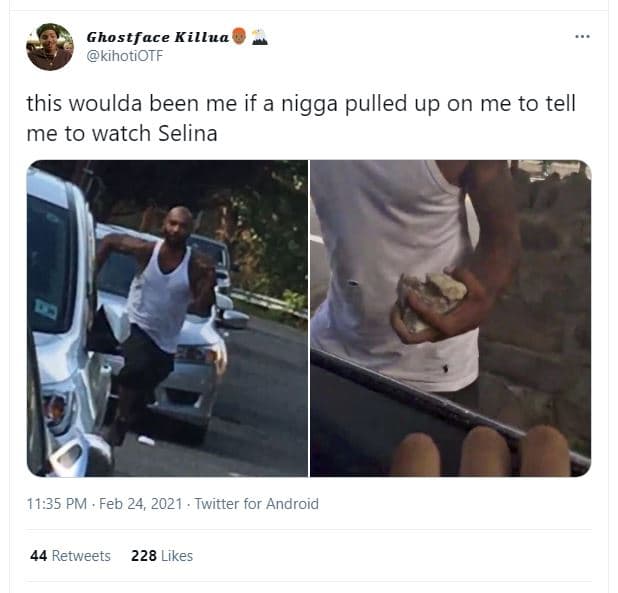Open the Twitter for Android source link

coord(257,504)
